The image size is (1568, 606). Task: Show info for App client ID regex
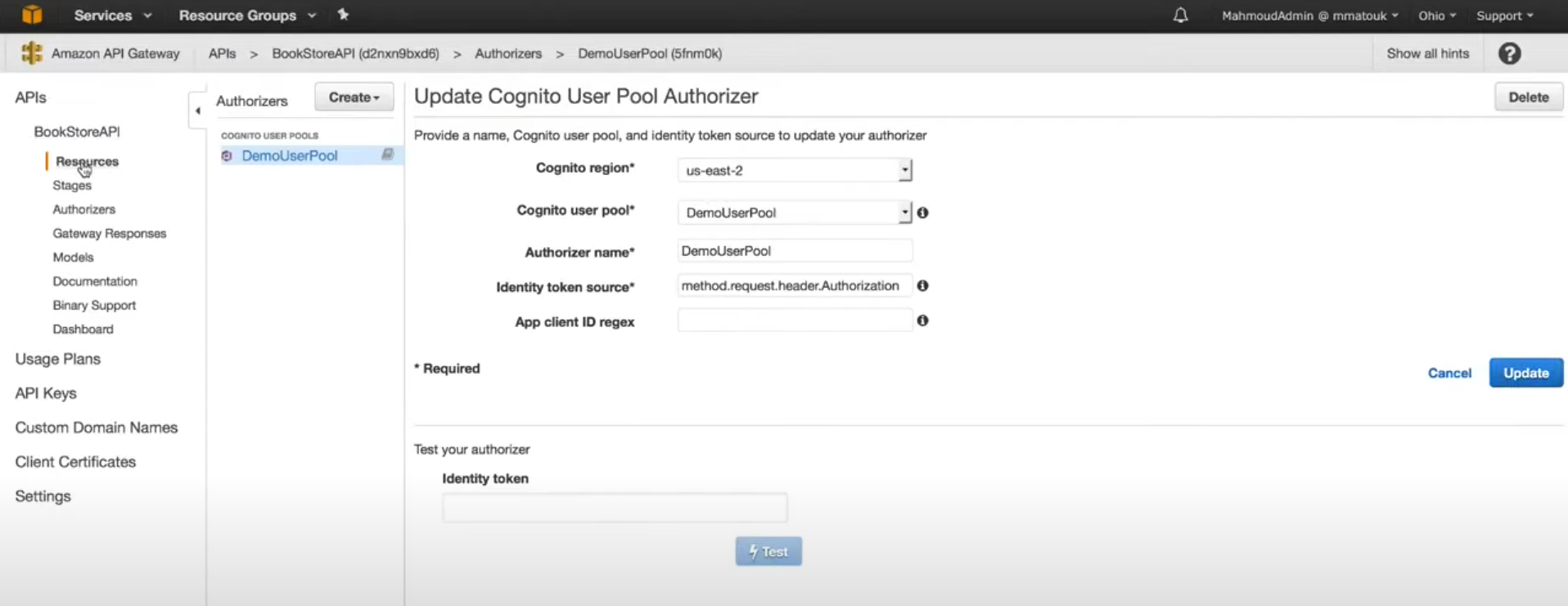[x=922, y=321]
